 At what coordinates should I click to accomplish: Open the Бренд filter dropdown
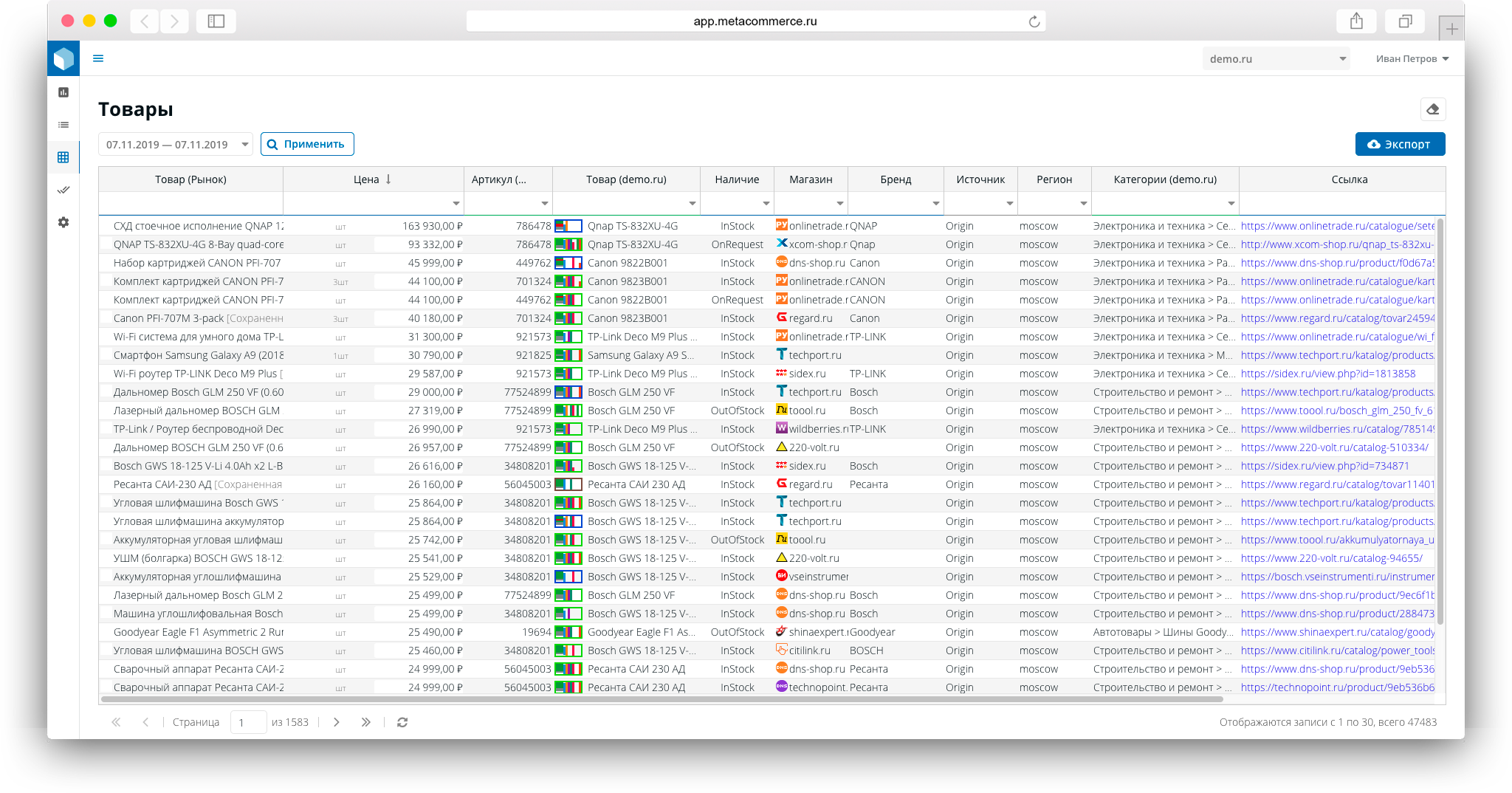[x=935, y=204]
